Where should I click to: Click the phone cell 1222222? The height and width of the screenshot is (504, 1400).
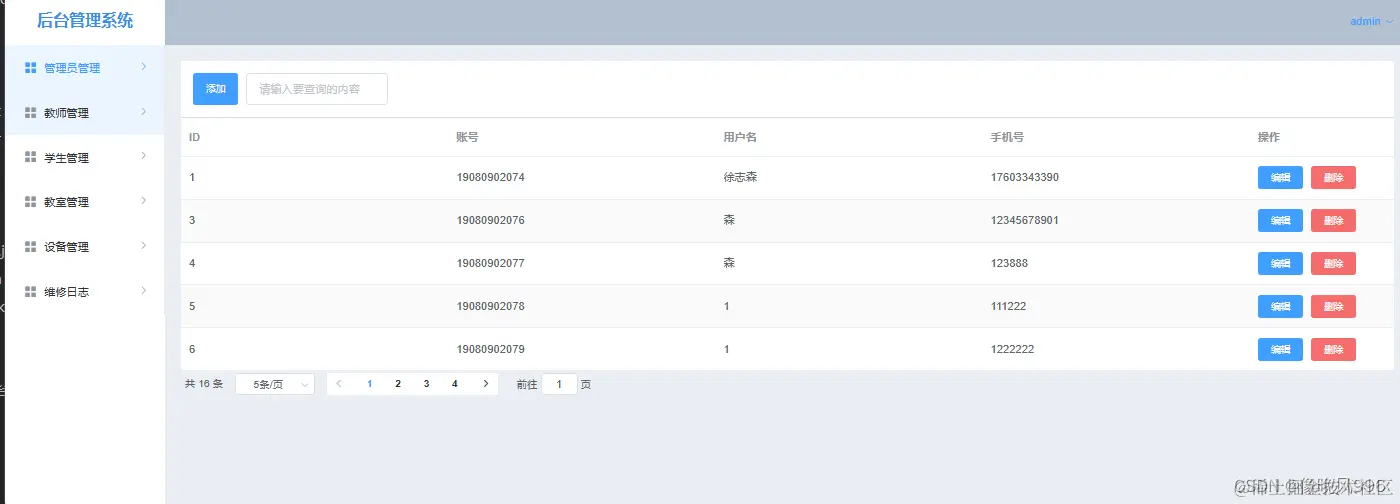1012,350
